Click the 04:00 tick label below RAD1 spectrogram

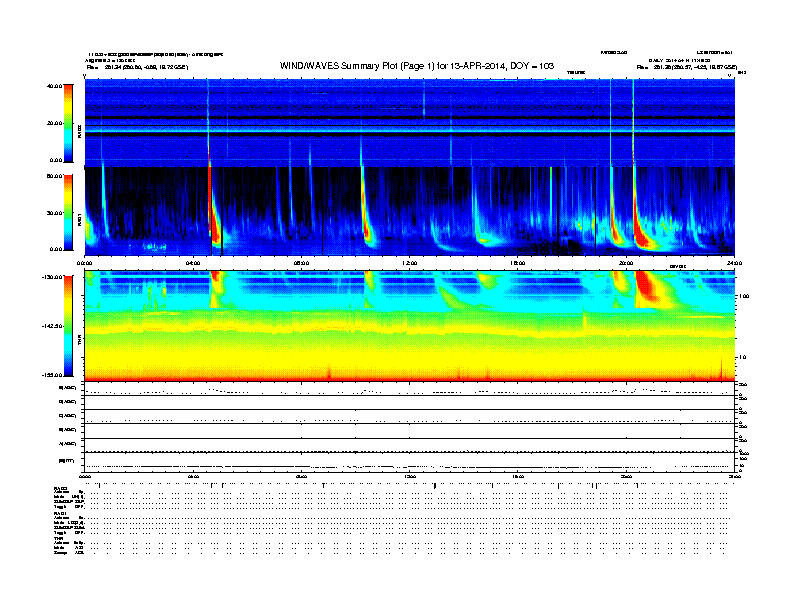(193, 263)
